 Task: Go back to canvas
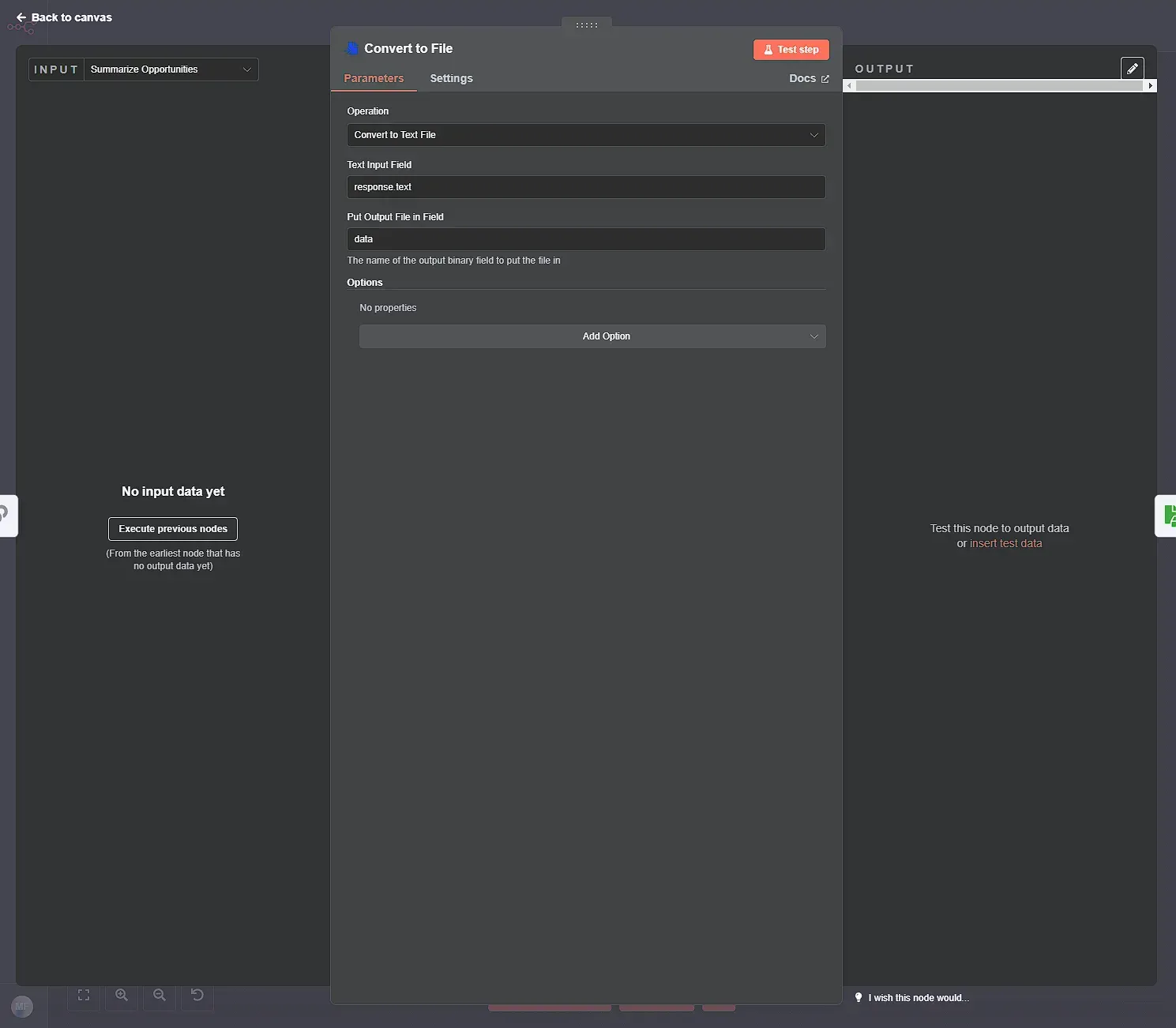[x=64, y=17]
